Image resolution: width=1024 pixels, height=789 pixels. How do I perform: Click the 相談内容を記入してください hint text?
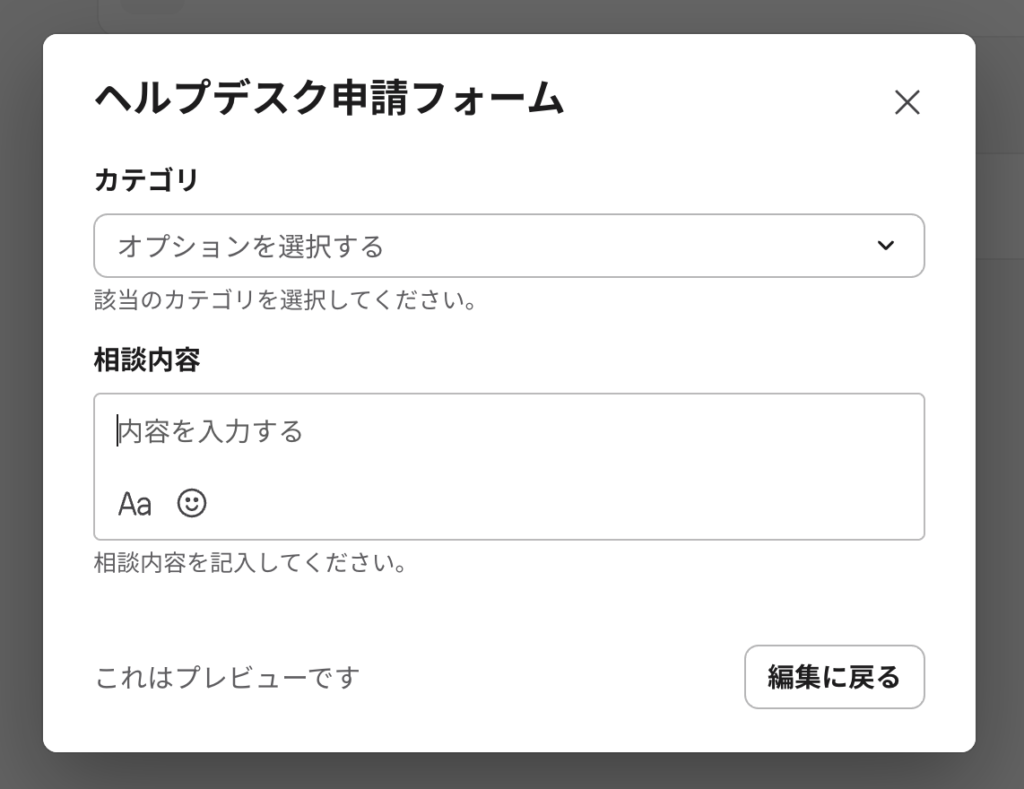(x=250, y=564)
